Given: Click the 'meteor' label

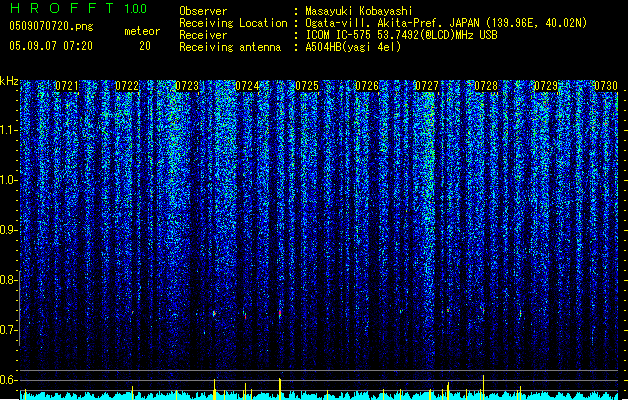Looking at the screenshot, I should 142,31.
